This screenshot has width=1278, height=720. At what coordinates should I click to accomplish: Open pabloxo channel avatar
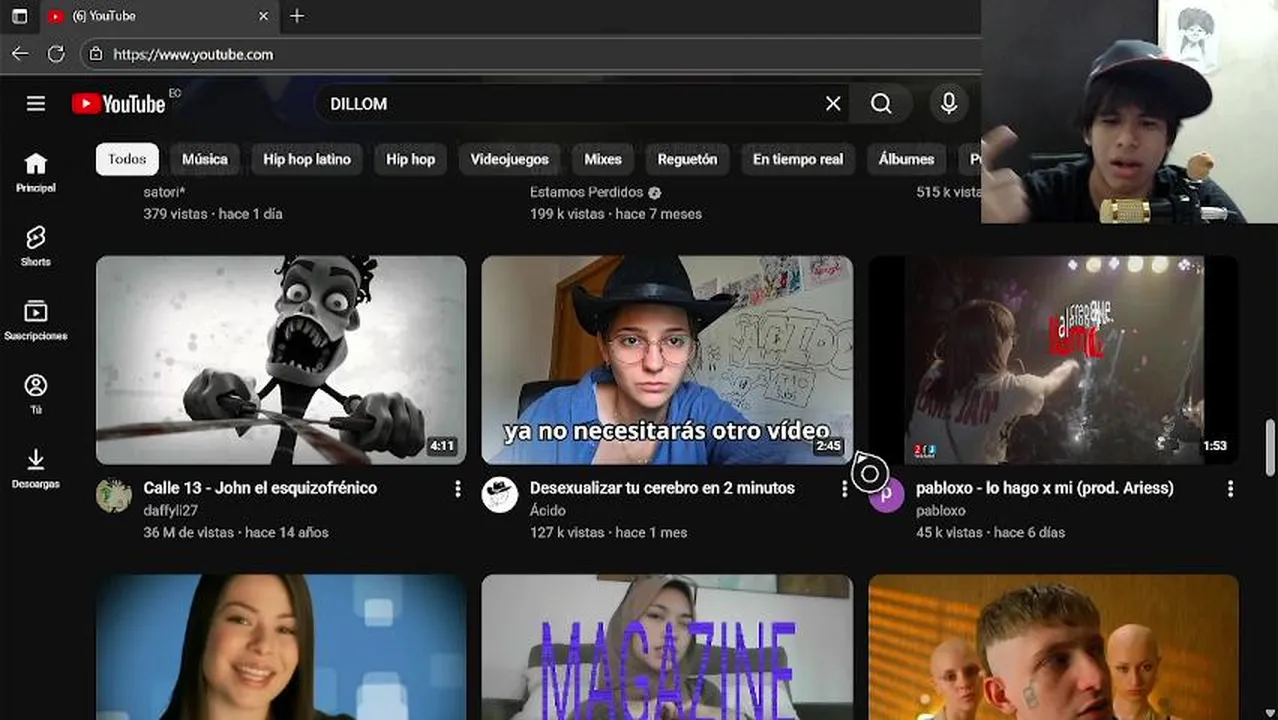pyautogui.click(x=886, y=495)
